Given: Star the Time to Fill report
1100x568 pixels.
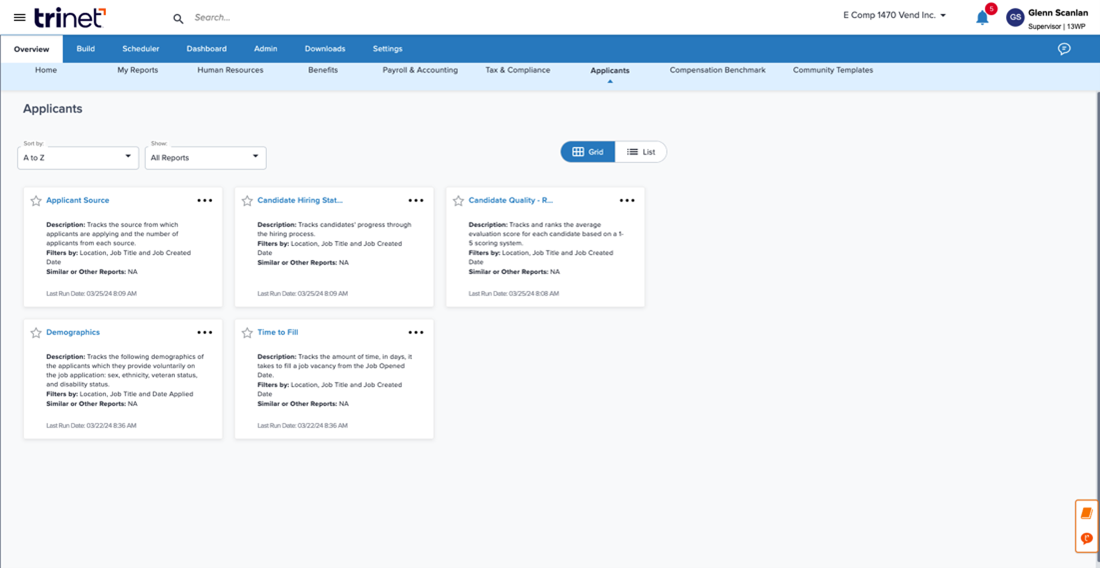Looking at the screenshot, I should pos(247,332).
